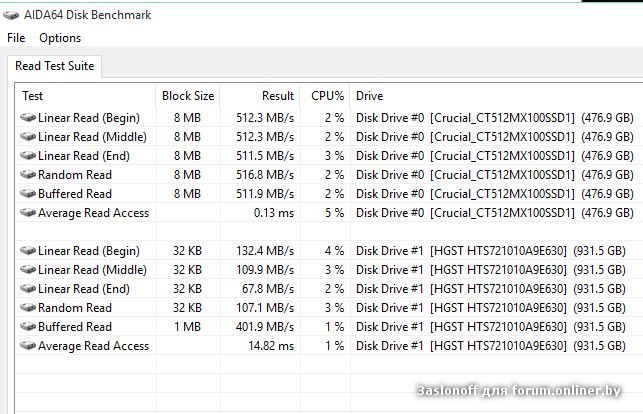Switch to the Read Test Suite tab
Screen dimensions: 643x414
click(x=55, y=66)
